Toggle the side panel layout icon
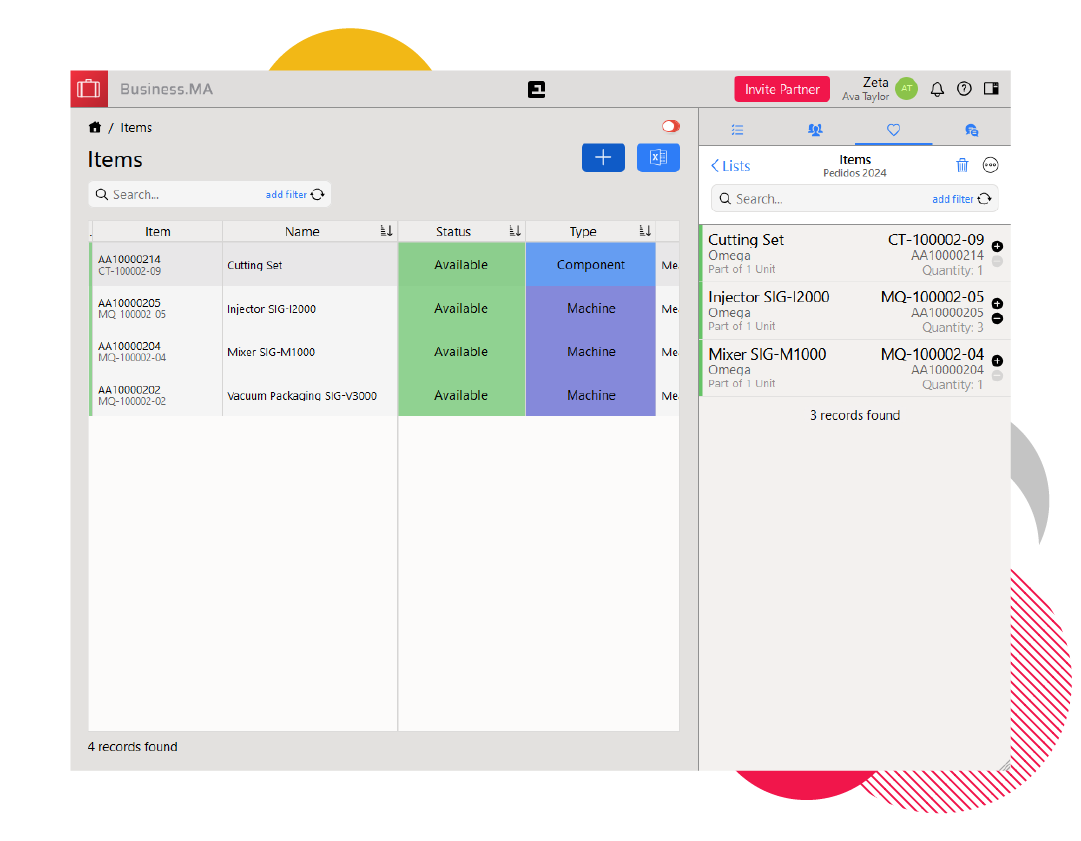Image resolution: width=1081 pixels, height=841 pixels. tap(991, 89)
